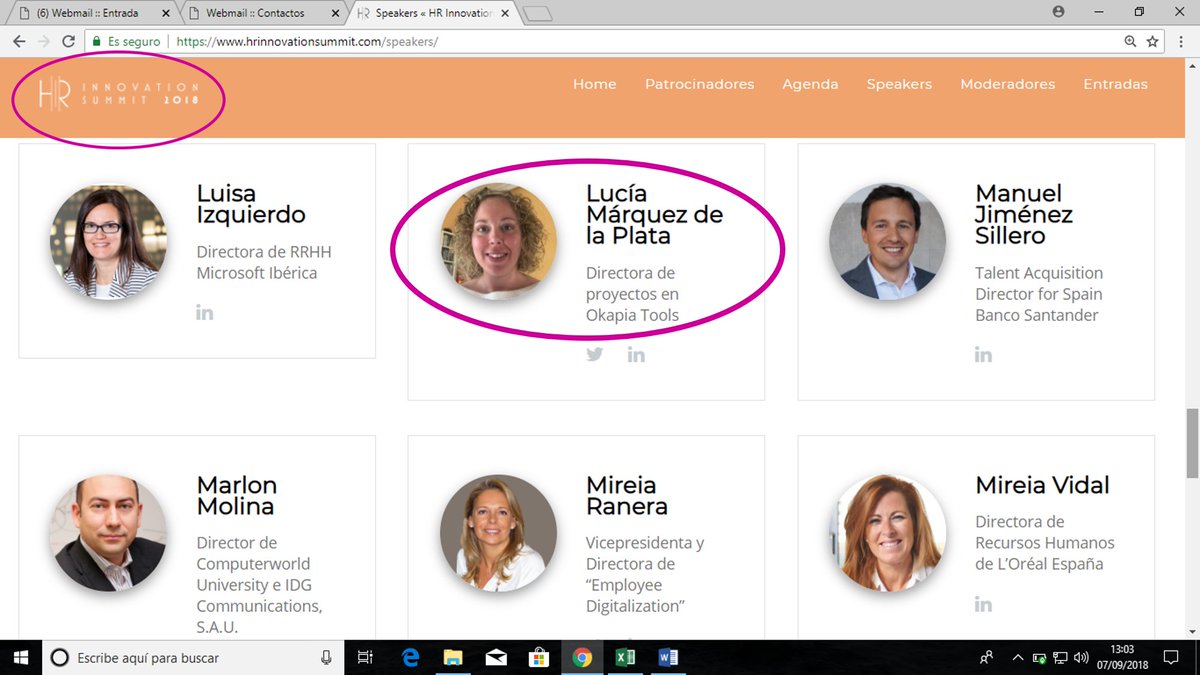1200x675 pixels.
Task: Show hidden system tray icons chevron
Action: (1018, 657)
